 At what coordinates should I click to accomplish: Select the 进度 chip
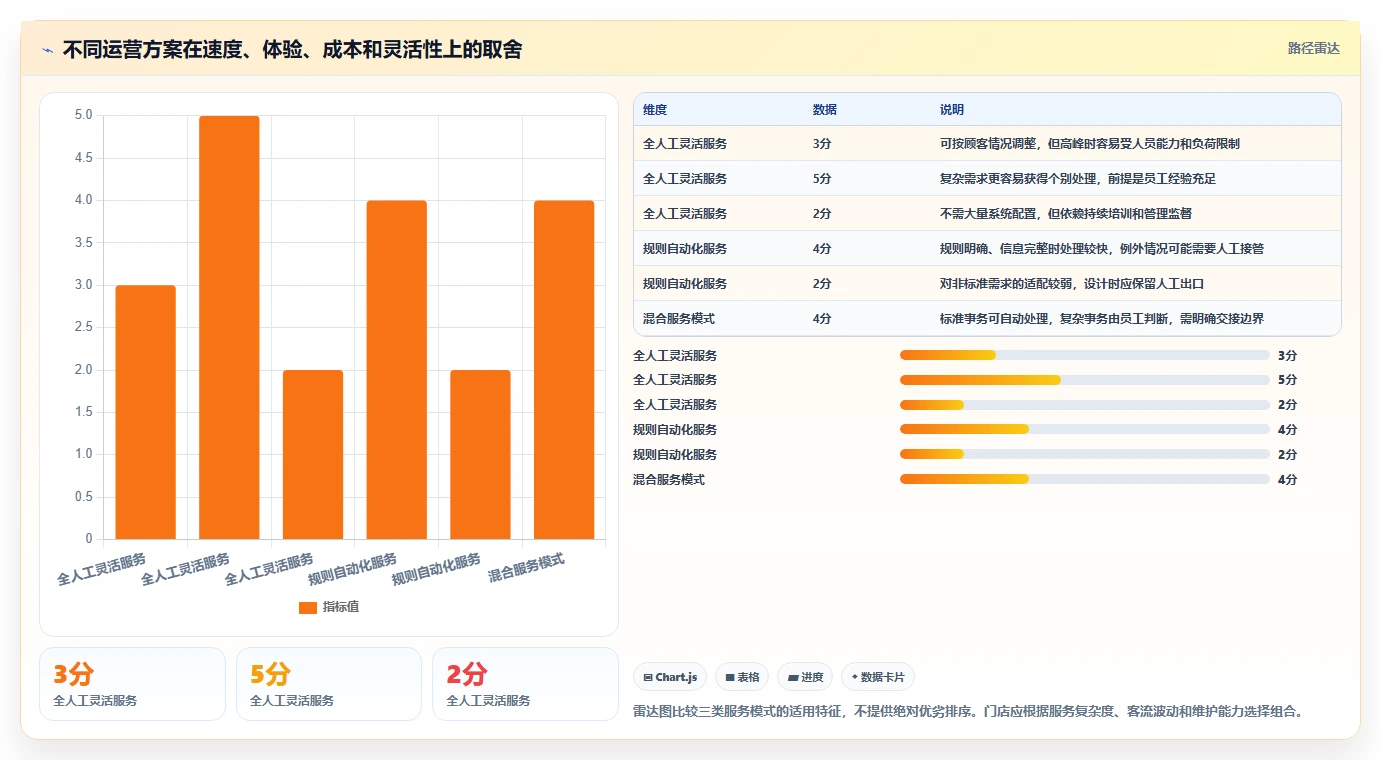pos(805,677)
